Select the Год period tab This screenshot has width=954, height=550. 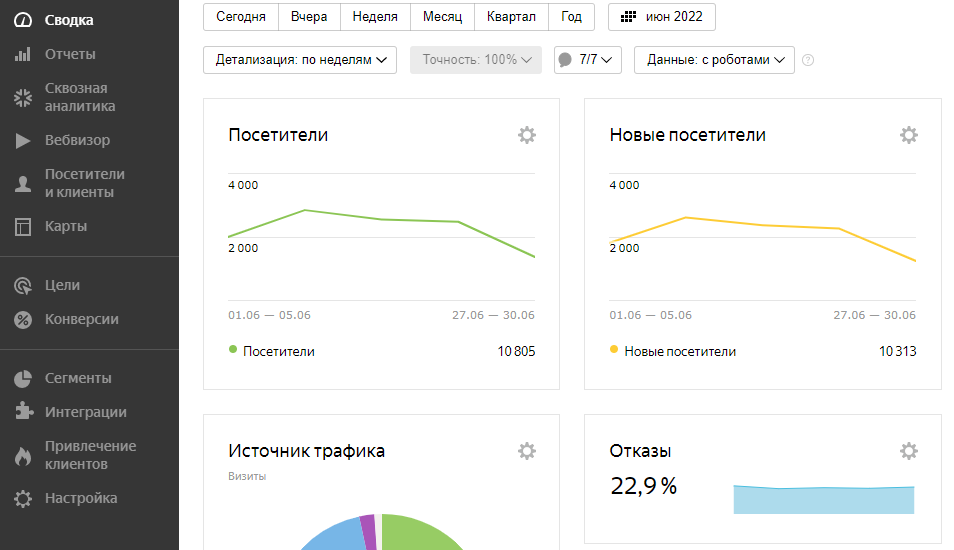point(571,16)
